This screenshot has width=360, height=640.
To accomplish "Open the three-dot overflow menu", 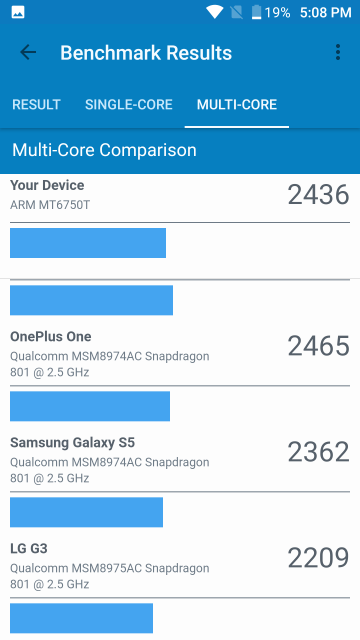I will coord(338,52).
